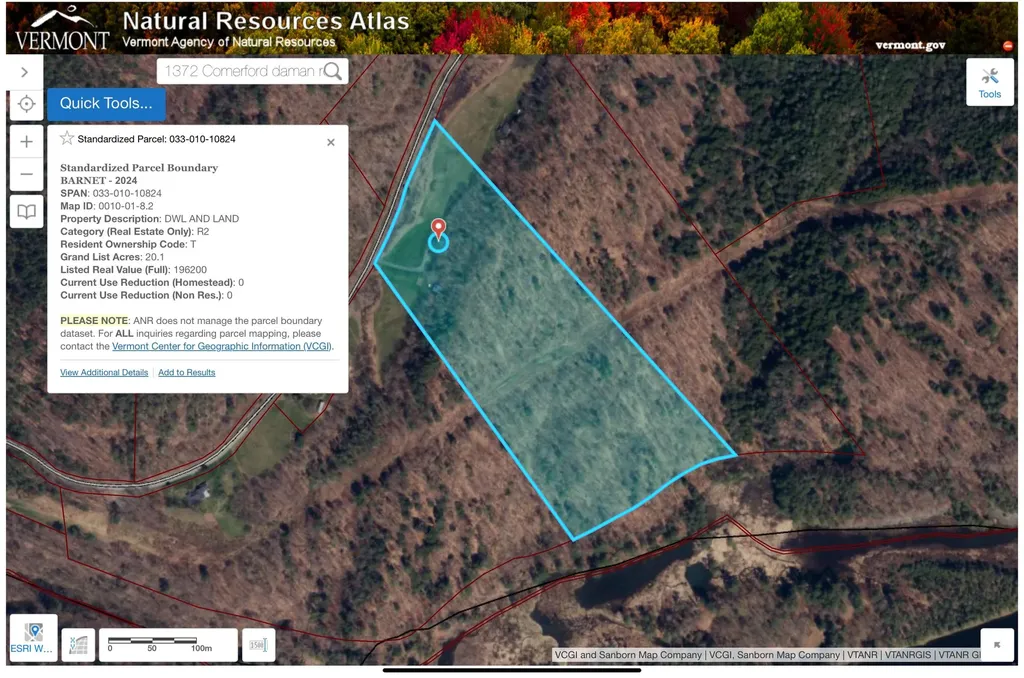Viewport: 1024px width, 678px height.
Task: Open the coordinates display tool
Action: click(78, 645)
